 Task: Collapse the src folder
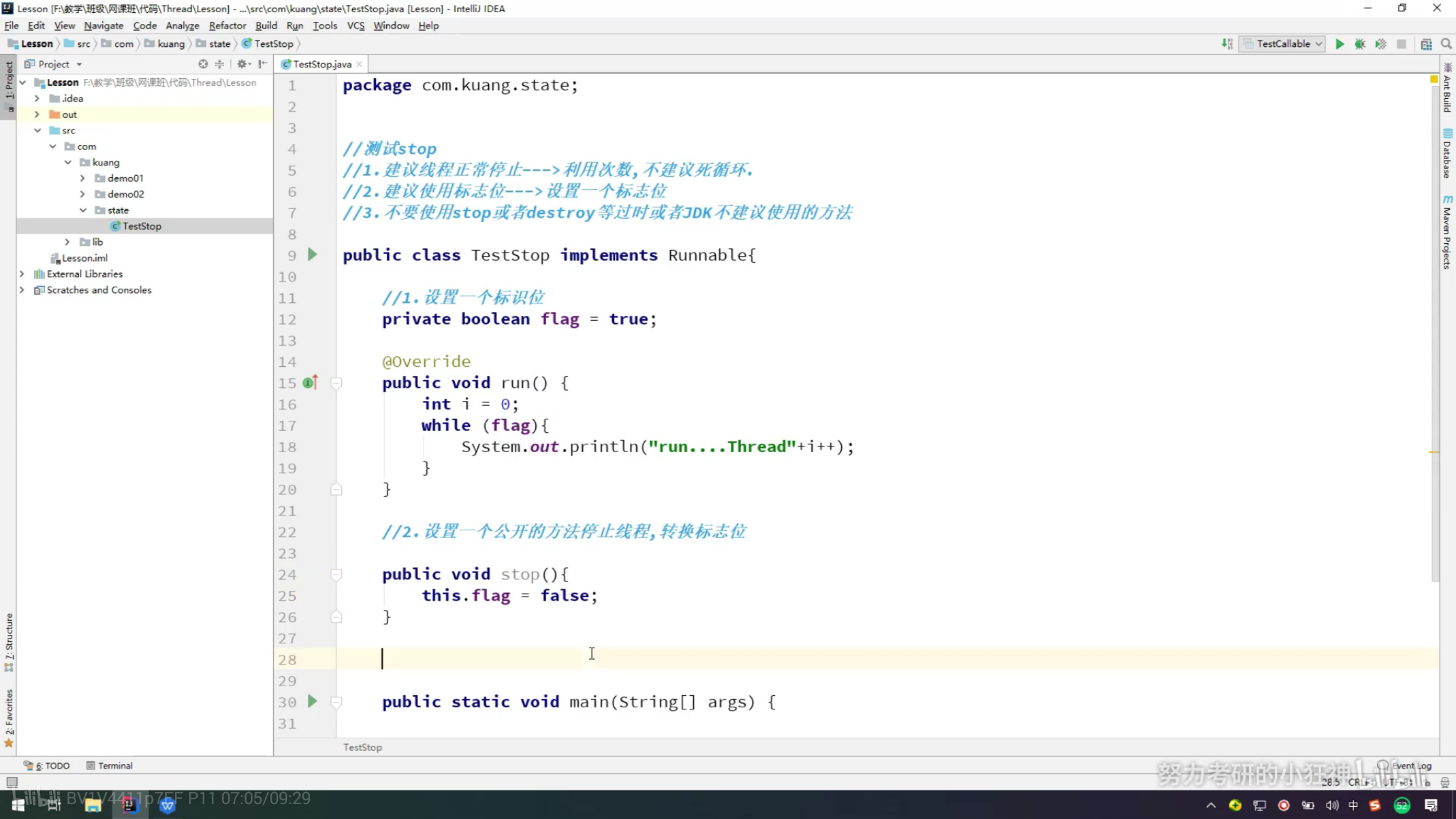[x=38, y=130]
